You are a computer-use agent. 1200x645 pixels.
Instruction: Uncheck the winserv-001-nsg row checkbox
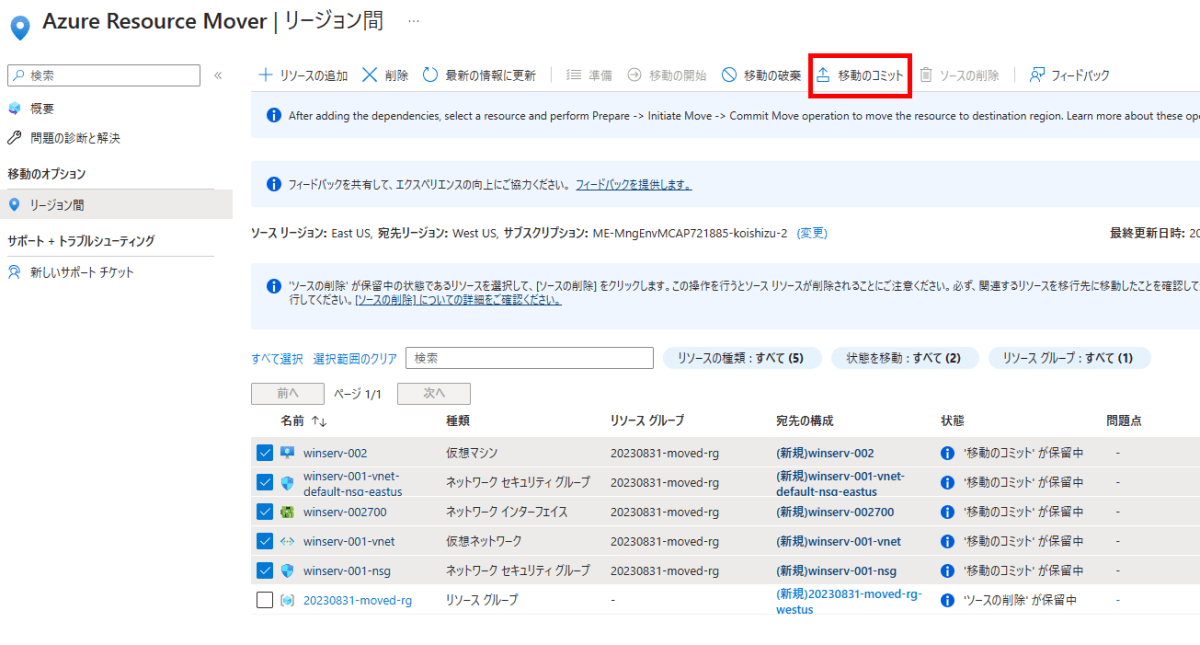pyautogui.click(x=265, y=571)
